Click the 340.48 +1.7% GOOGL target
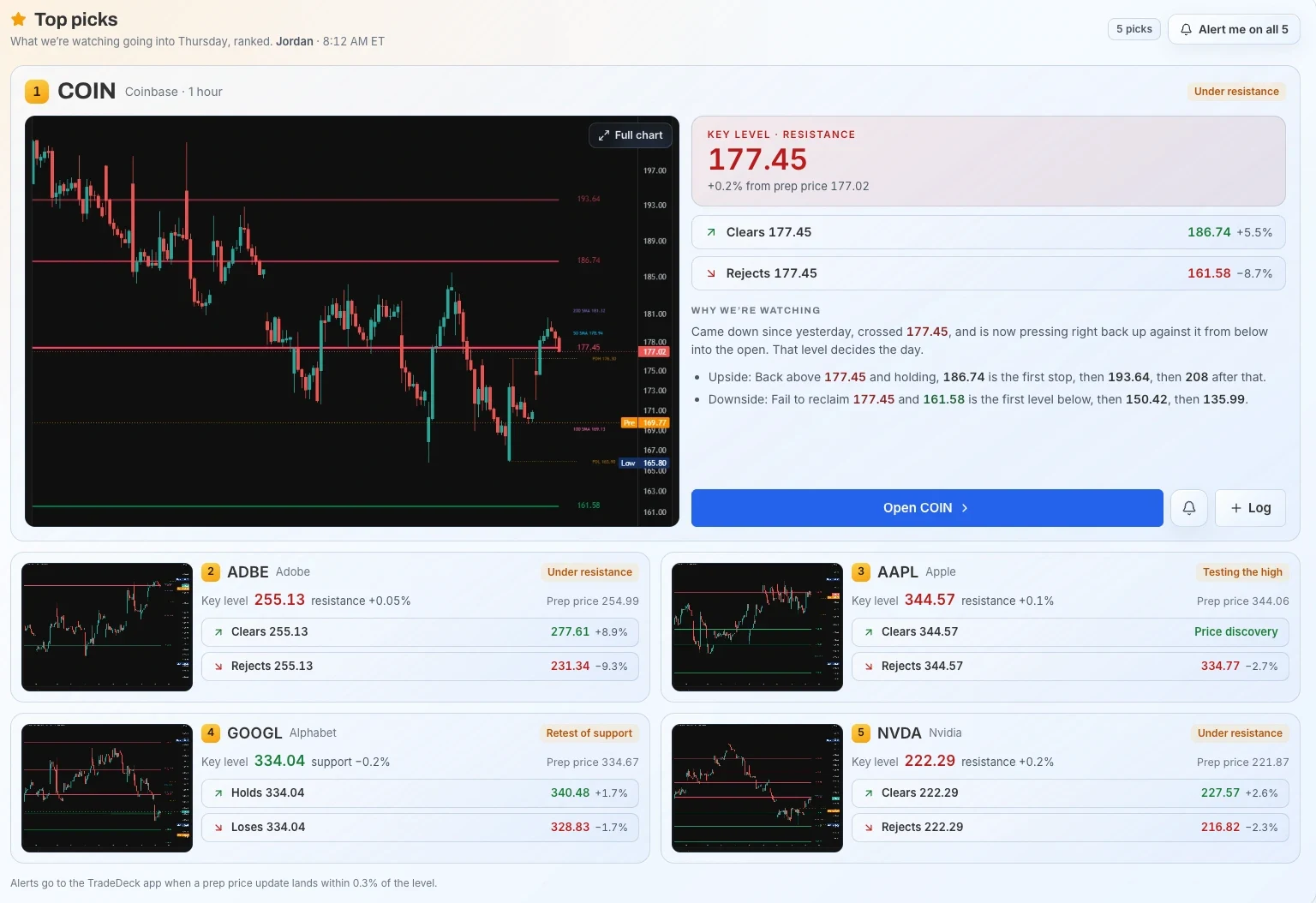The height and width of the screenshot is (903, 1316). coord(589,793)
